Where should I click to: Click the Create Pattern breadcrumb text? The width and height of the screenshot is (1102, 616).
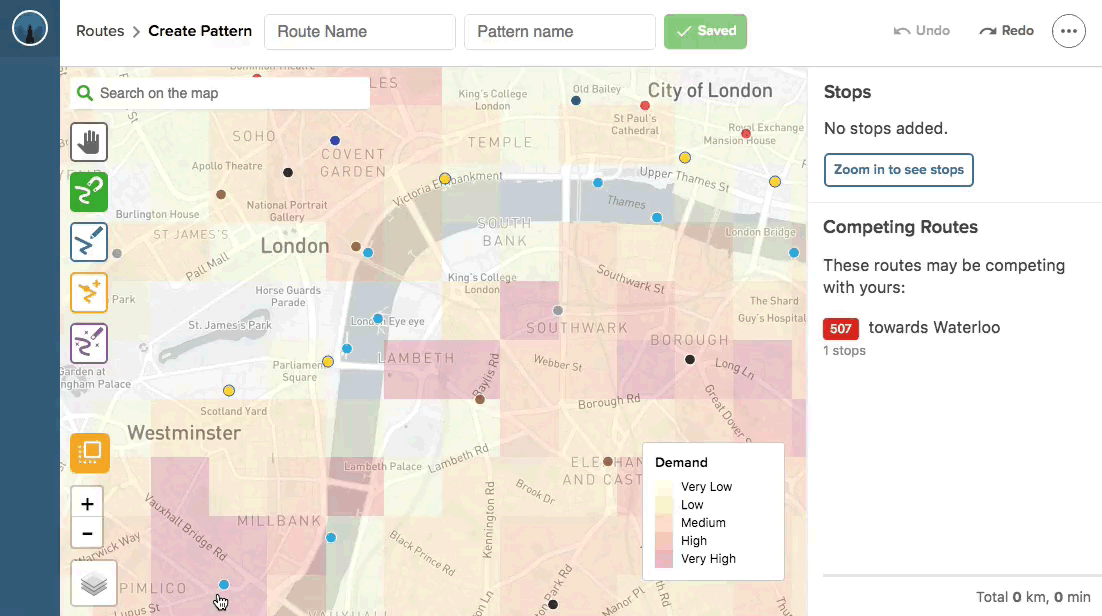200,31
